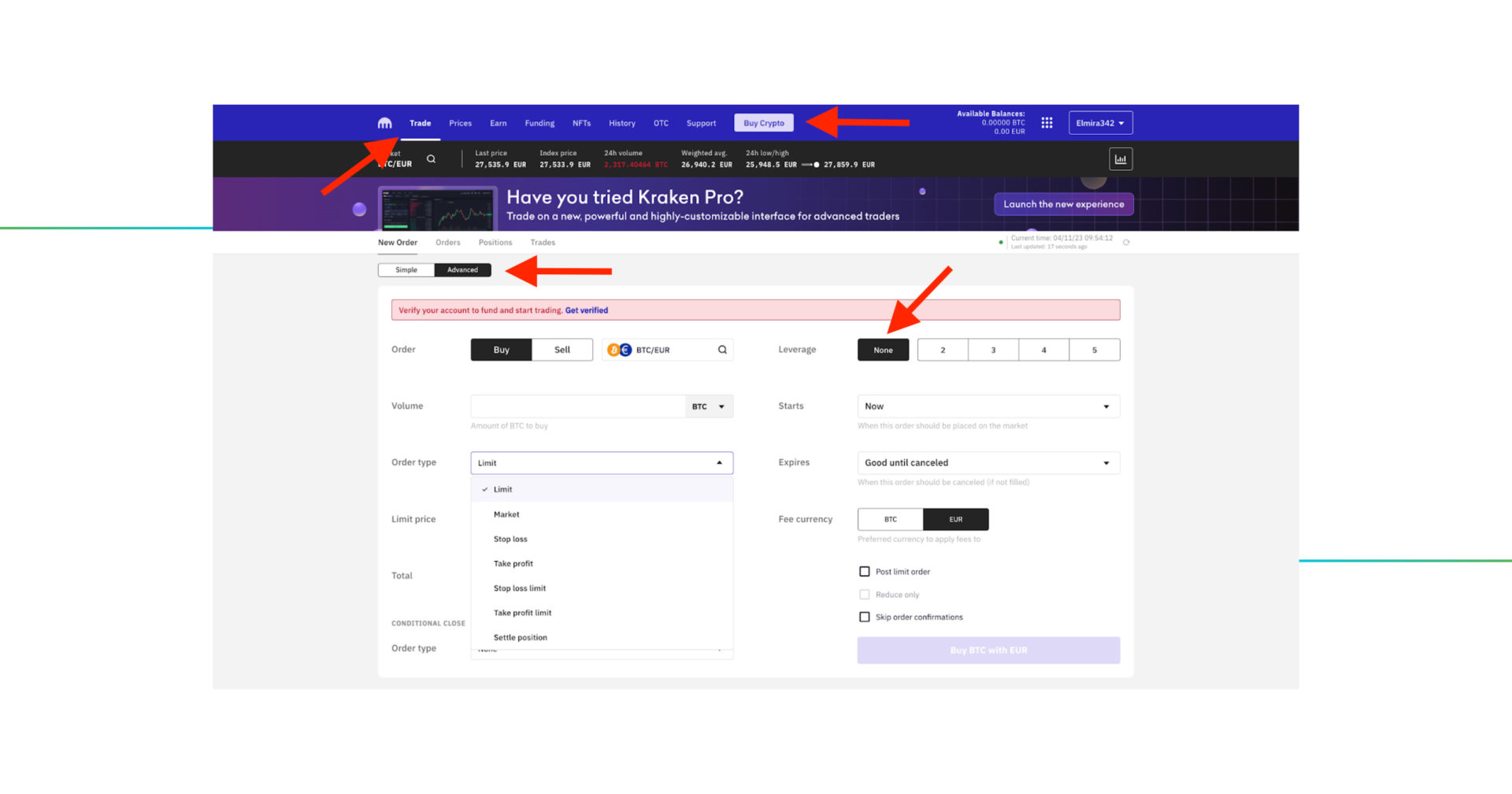The height and width of the screenshot is (794, 1512).
Task: Enable the Post limit order checkbox
Action: [x=865, y=572]
